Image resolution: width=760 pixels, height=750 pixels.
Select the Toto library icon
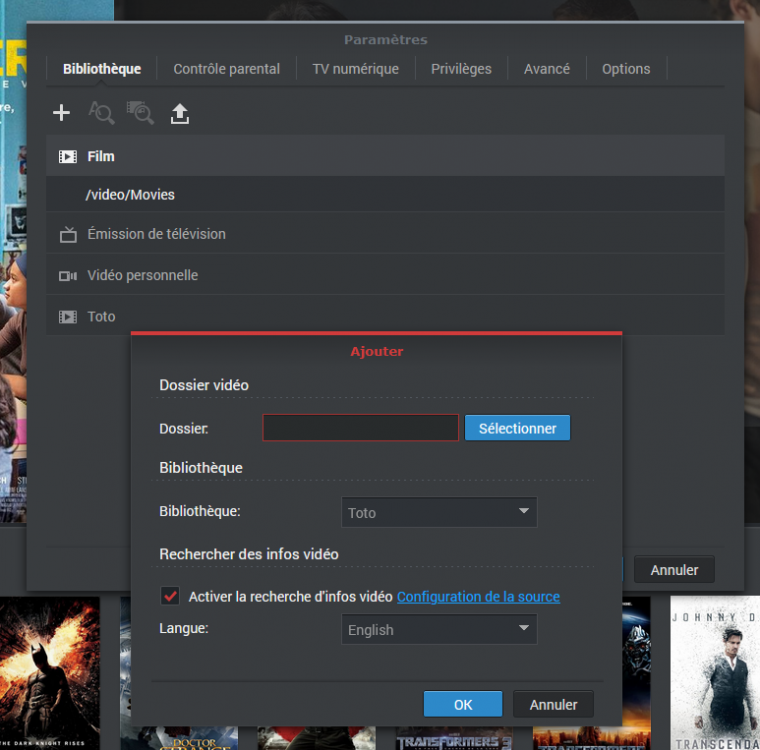click(68, 317)
